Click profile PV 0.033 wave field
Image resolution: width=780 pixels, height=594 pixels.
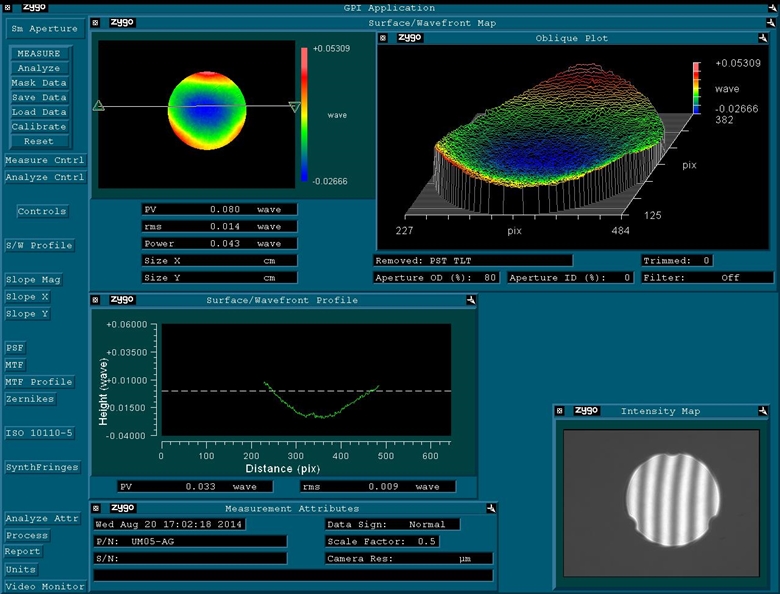(x=195, y=487)
